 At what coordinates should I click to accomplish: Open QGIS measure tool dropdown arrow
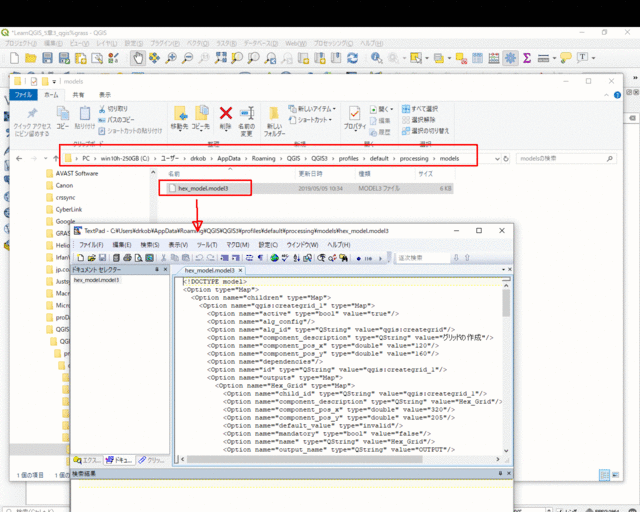(554, 58)
